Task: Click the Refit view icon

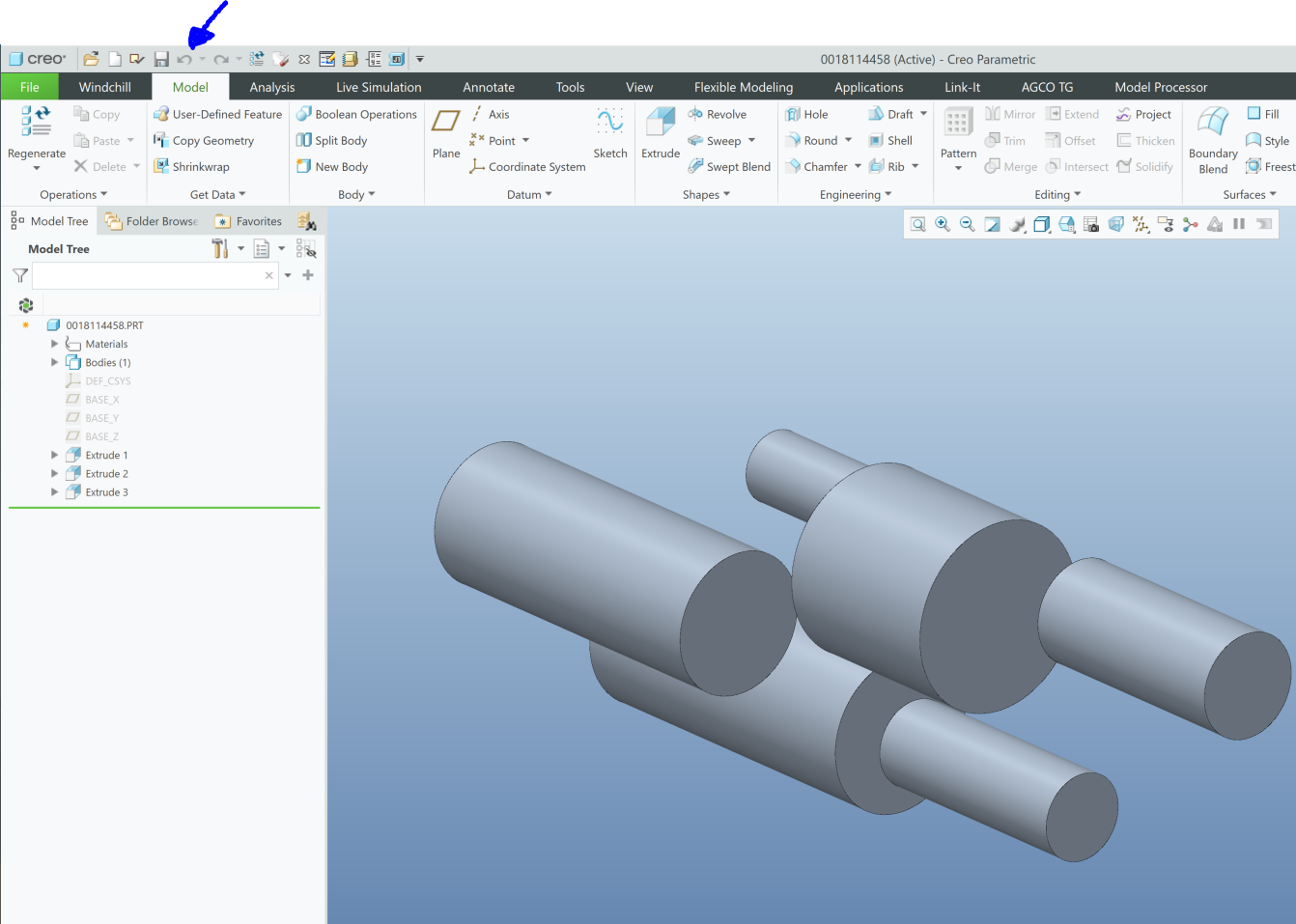Action: pyautogui.click(x=917, y=225)
